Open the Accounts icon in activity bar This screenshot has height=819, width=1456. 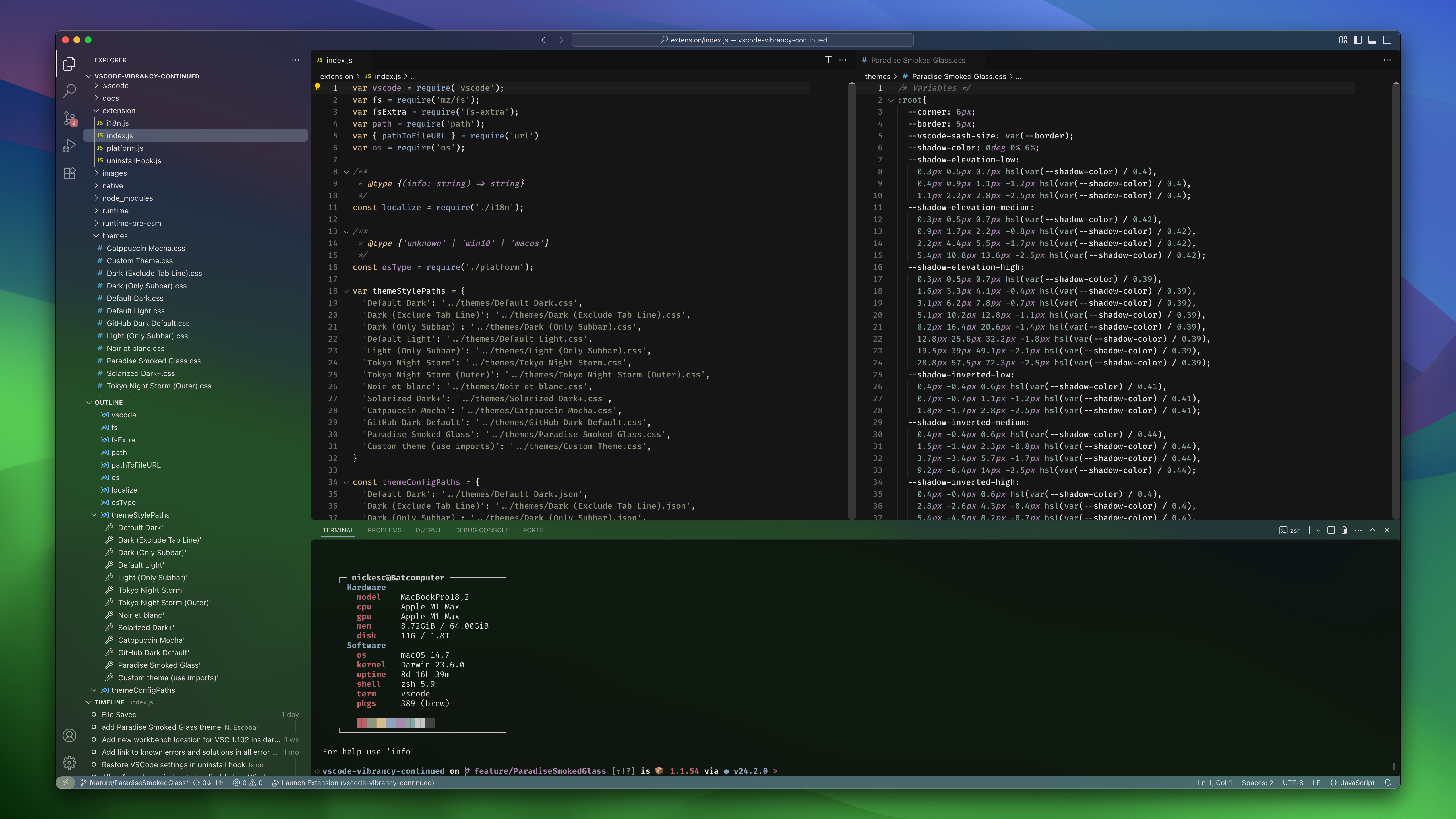pos(69,735)
